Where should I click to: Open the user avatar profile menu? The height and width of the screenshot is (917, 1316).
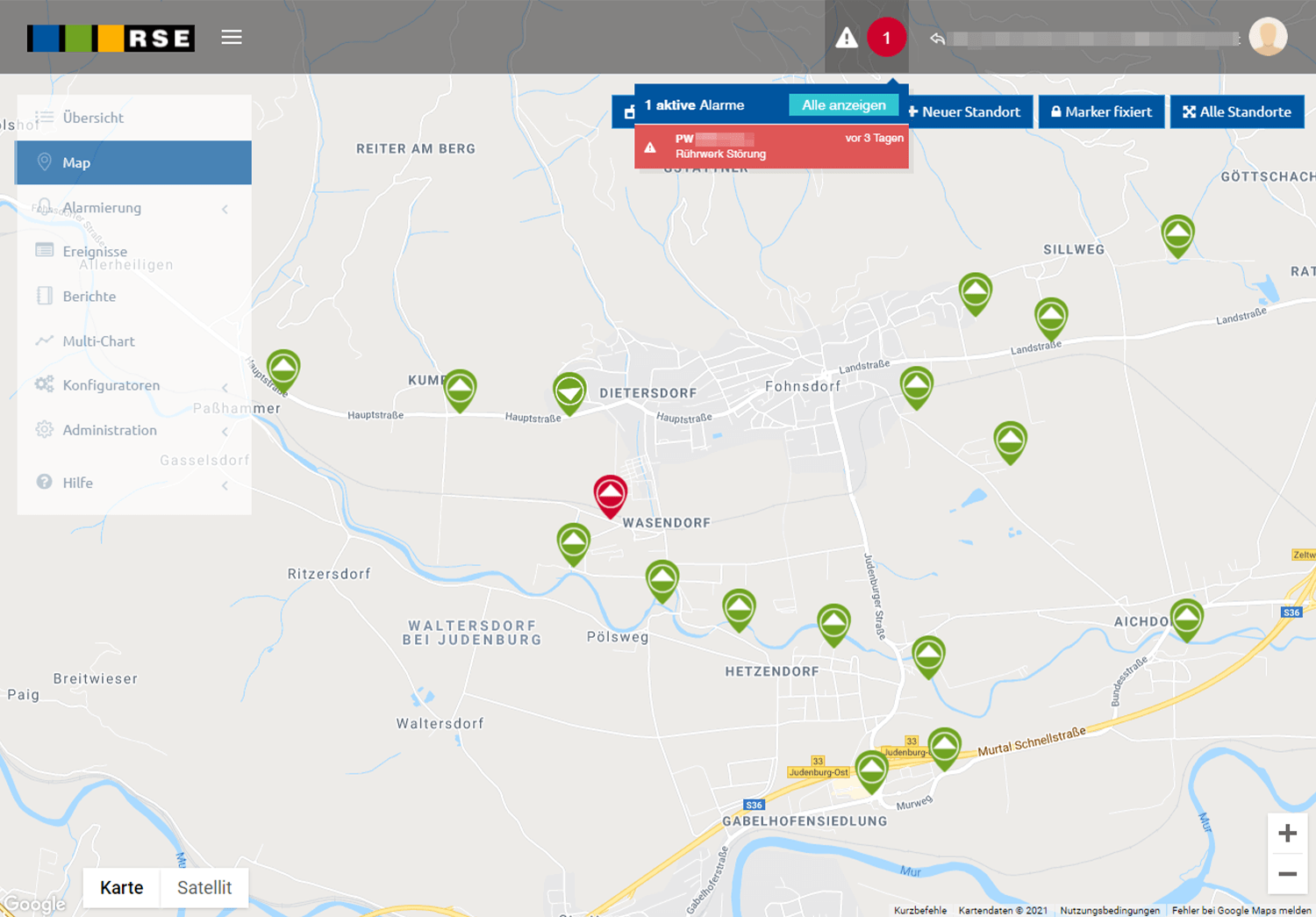[1268, 37]
